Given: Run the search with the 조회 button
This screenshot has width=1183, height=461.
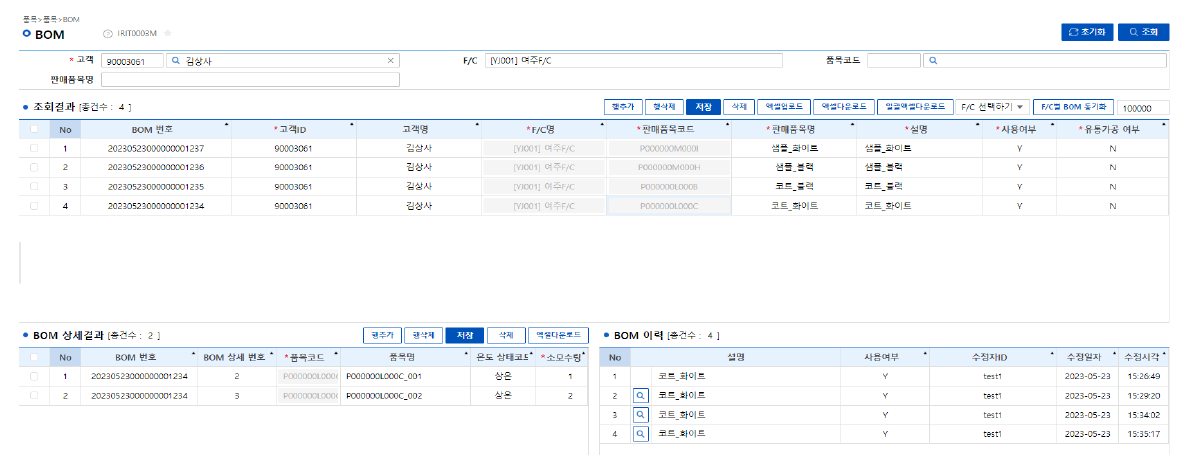Looking at the screenshot, I should click(x=1143, y=32).
